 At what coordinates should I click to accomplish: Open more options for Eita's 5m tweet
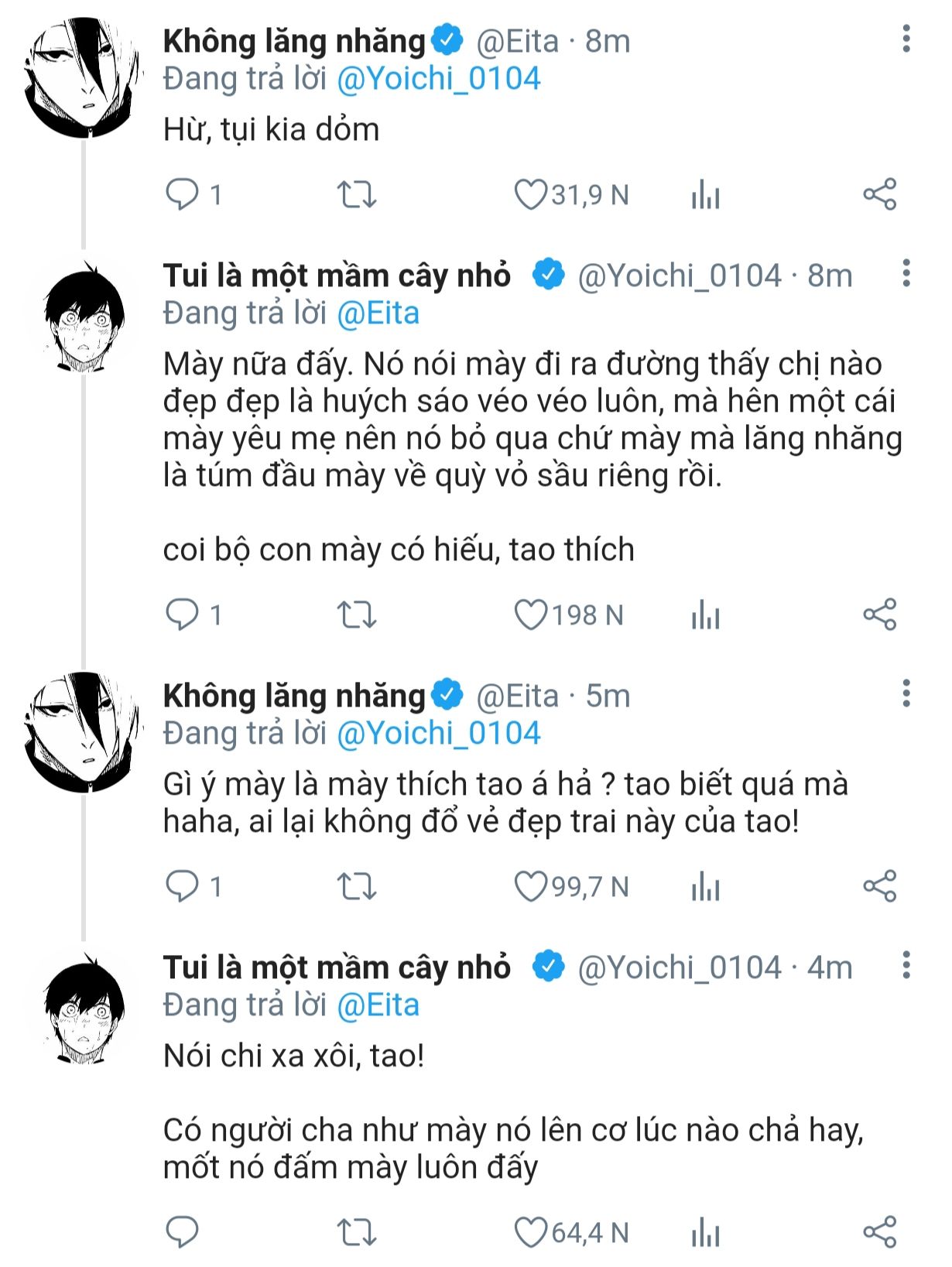point(906,693)
